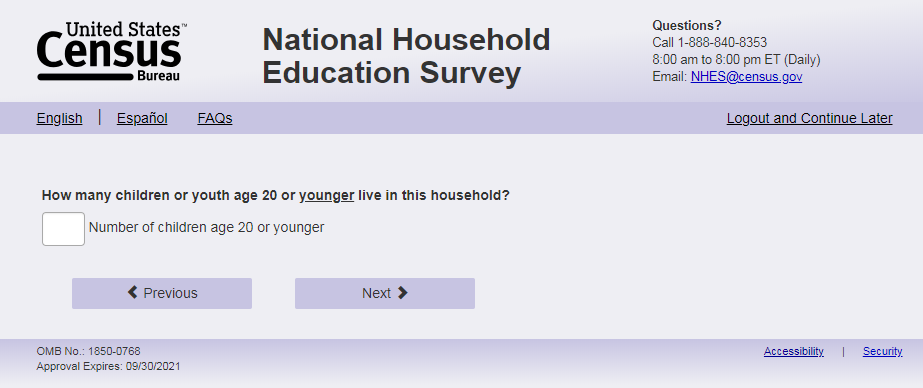Open the NHES@census.gov email link

click(746, 77)
